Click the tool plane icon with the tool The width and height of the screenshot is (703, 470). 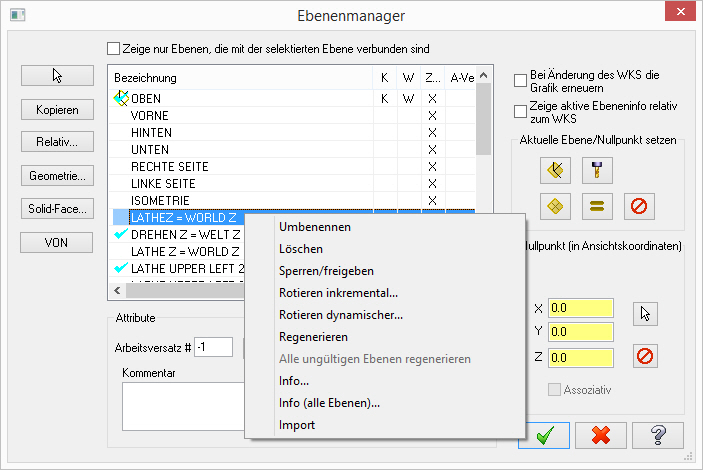pyautogui.click(x=596, y=170)
